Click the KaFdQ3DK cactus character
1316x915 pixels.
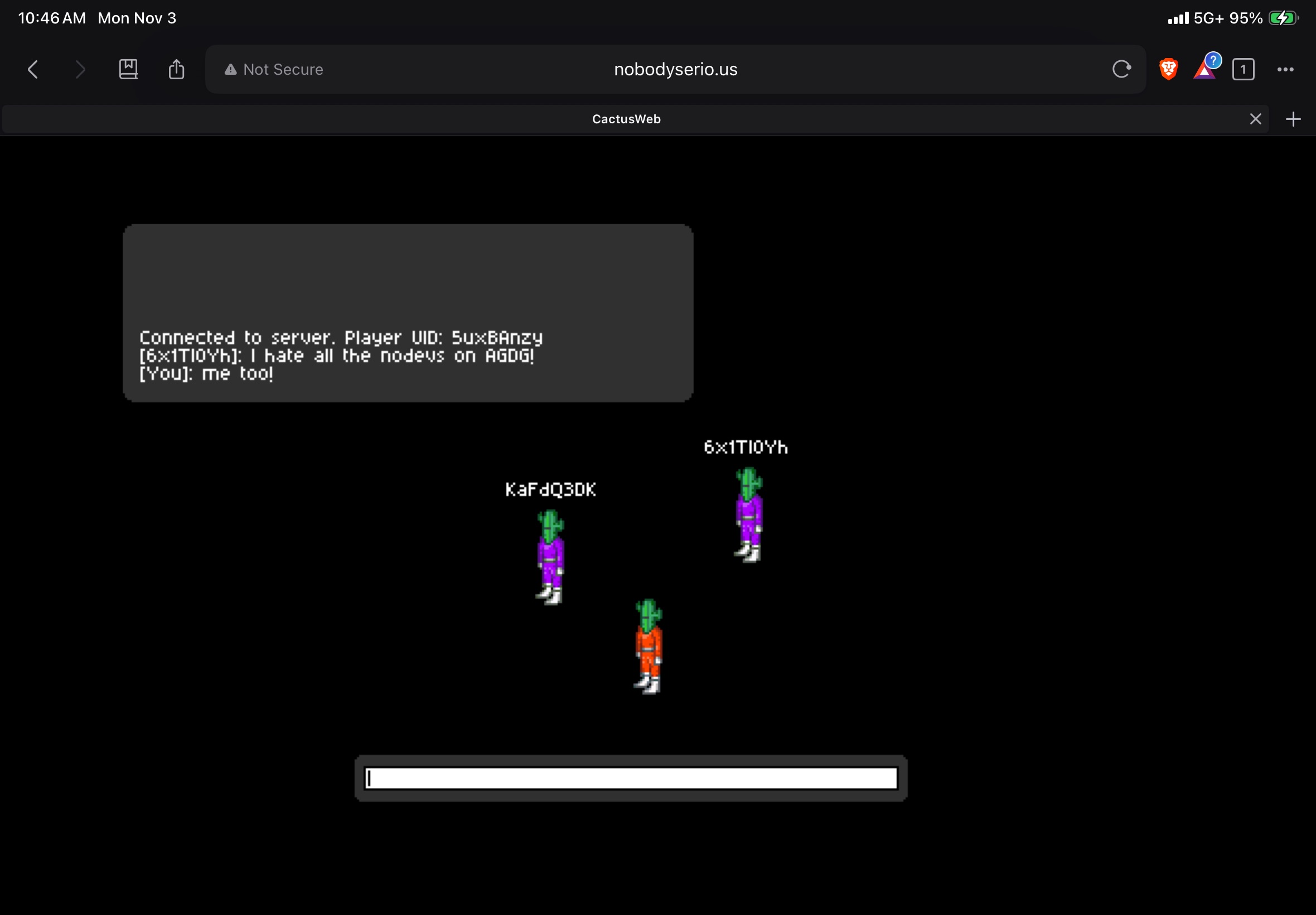click(550, 557)
